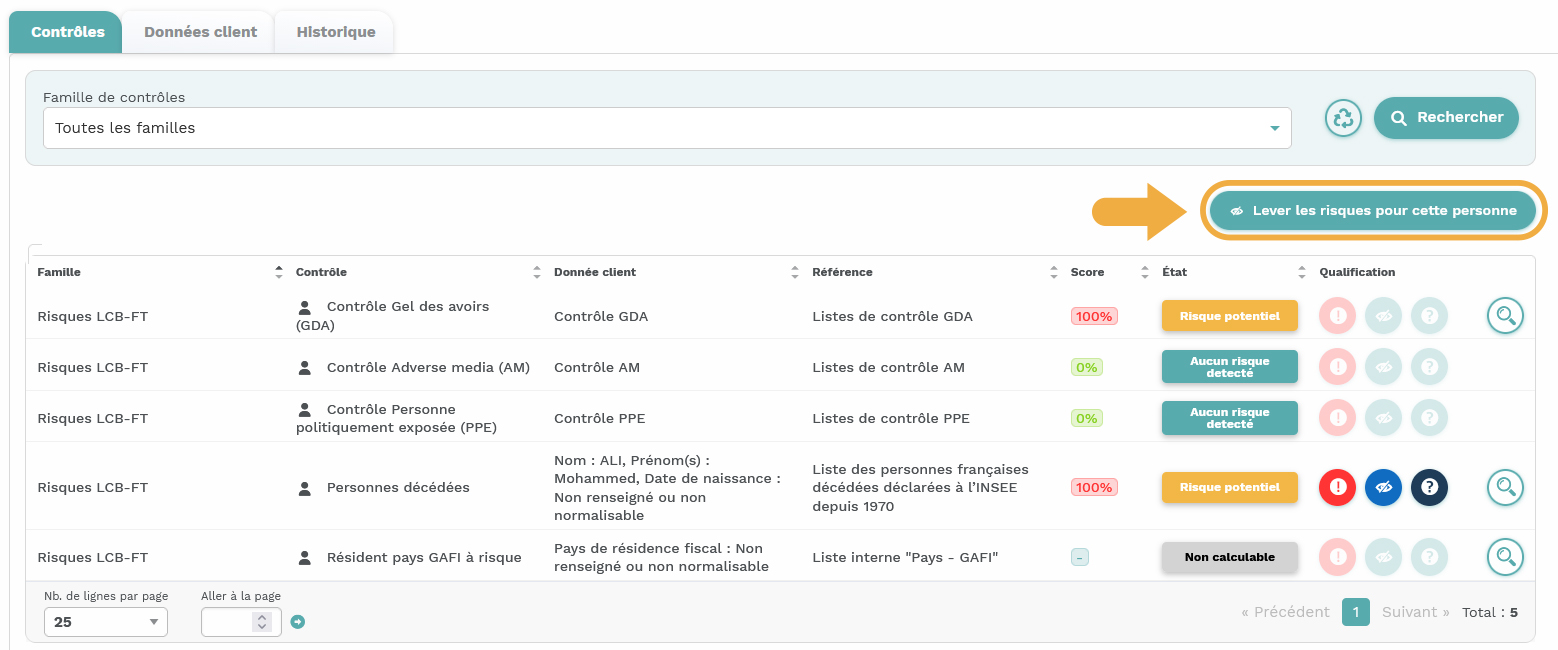Toggle crossed-eye icon in Résident pays GAFI row

point(1384,557)
